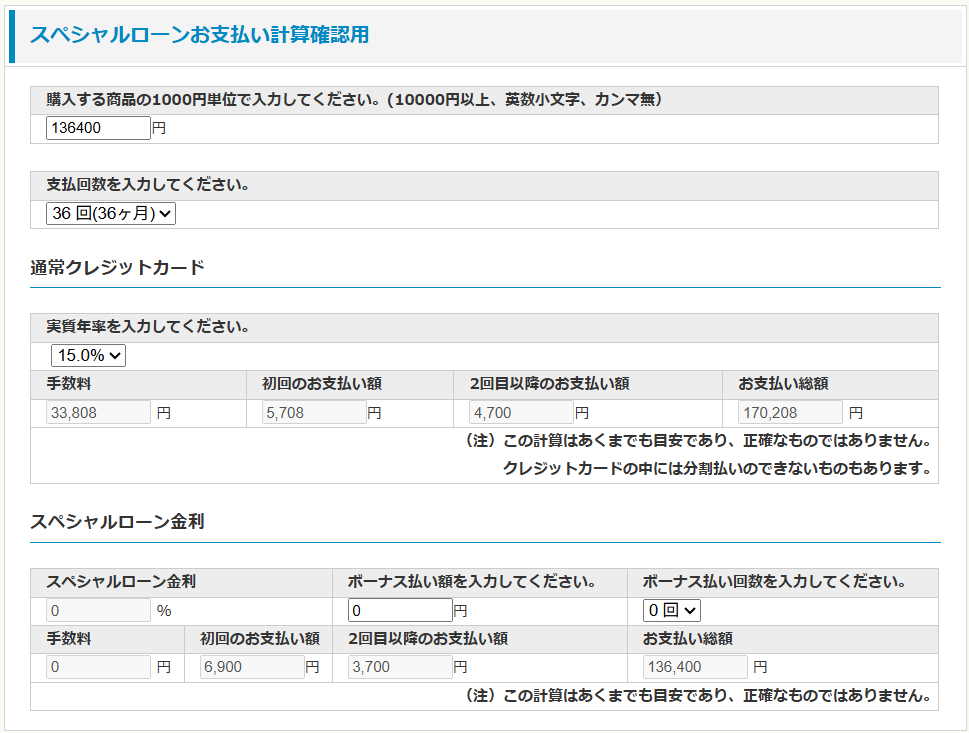Image resolution: width=969 pixels, height=733 pixels.
Task: Click the スペシャルローンお支払い計算確認用 page title
Action: [199, 35]
